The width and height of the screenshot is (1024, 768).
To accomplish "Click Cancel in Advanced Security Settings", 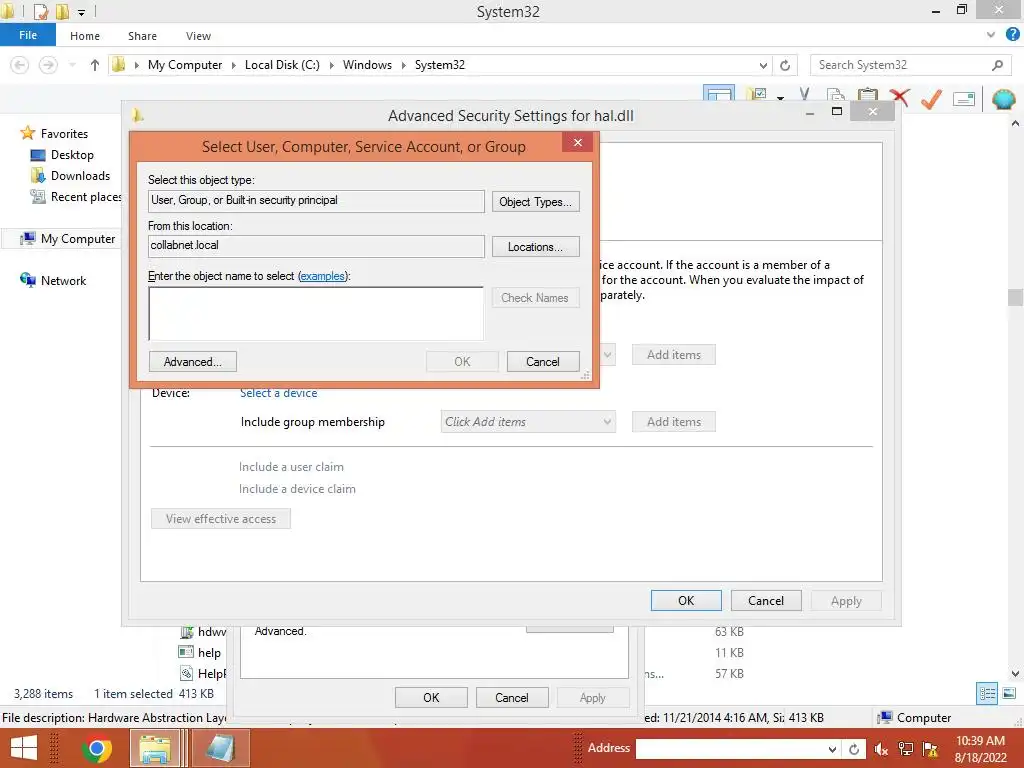I will click(765, 601).
